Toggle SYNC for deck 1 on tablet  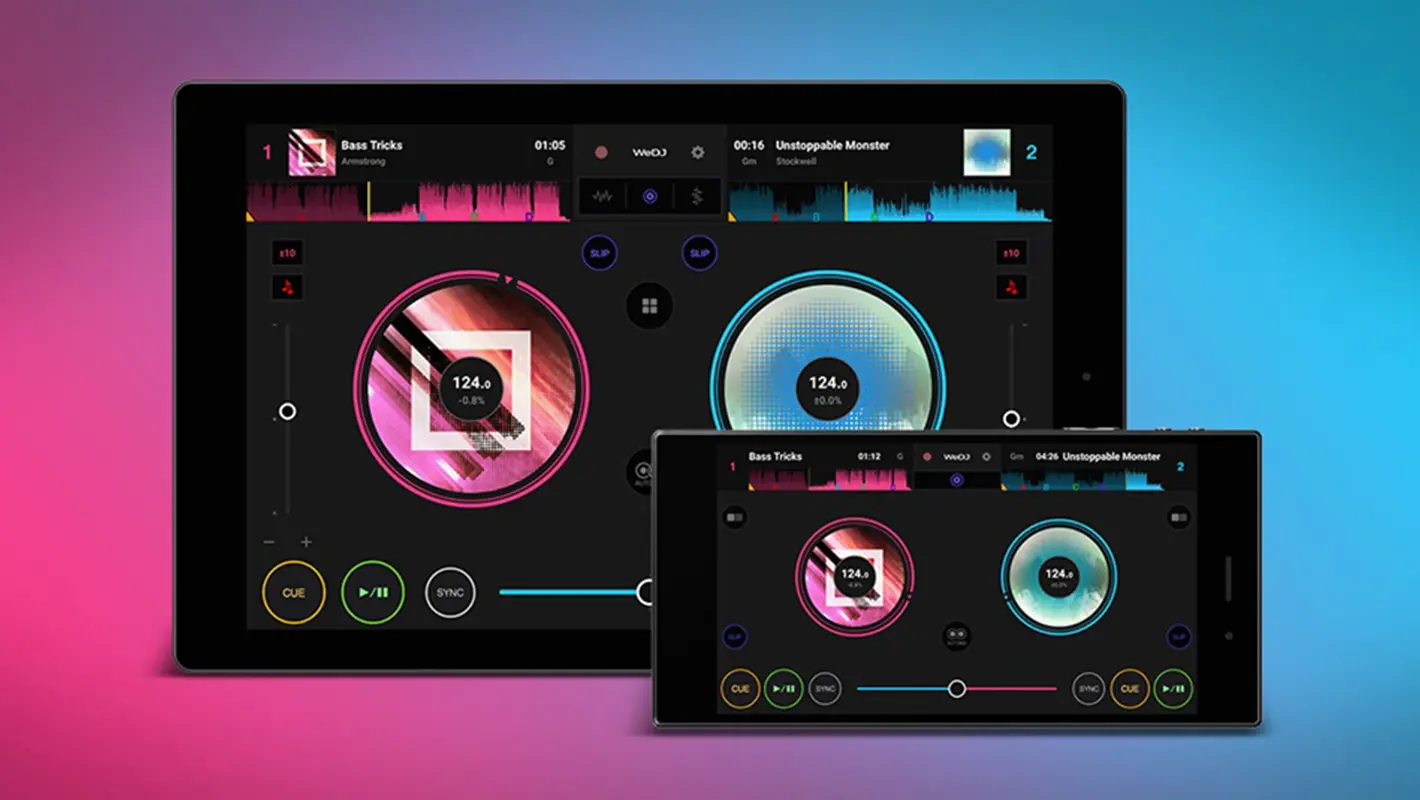click(450, 593)
